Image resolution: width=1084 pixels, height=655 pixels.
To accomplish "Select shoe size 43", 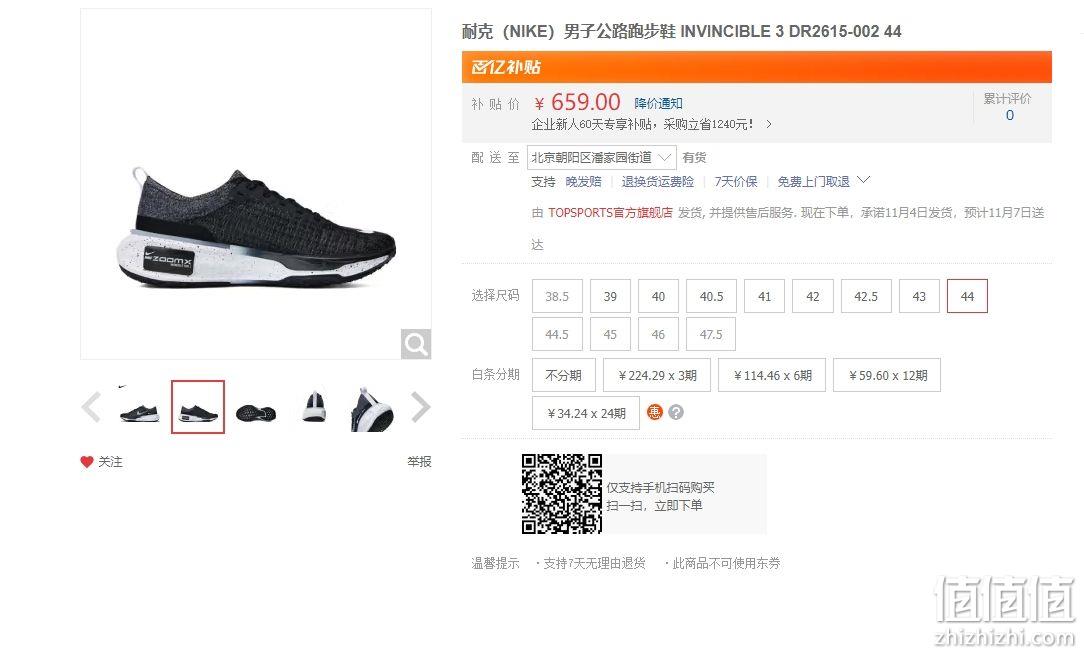I will (x=919, y=296).
